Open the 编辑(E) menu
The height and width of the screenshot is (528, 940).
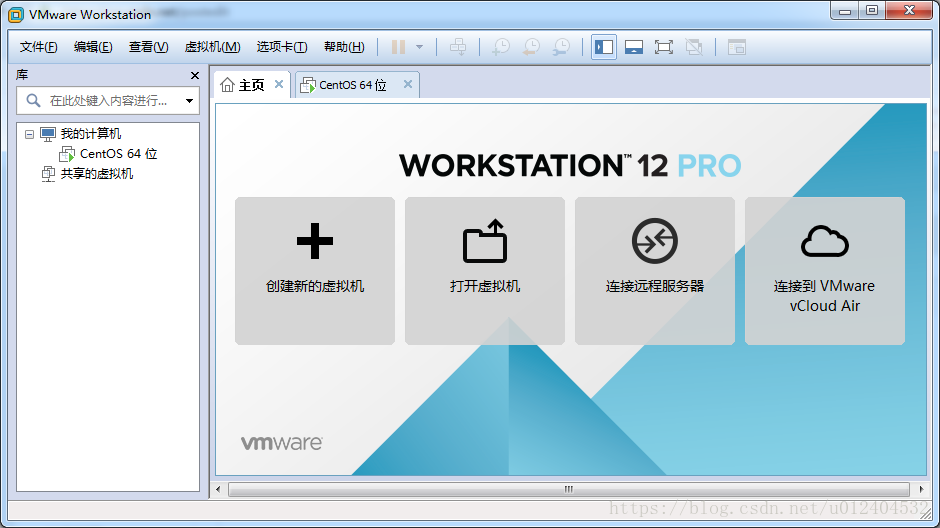tap(93, 47)
